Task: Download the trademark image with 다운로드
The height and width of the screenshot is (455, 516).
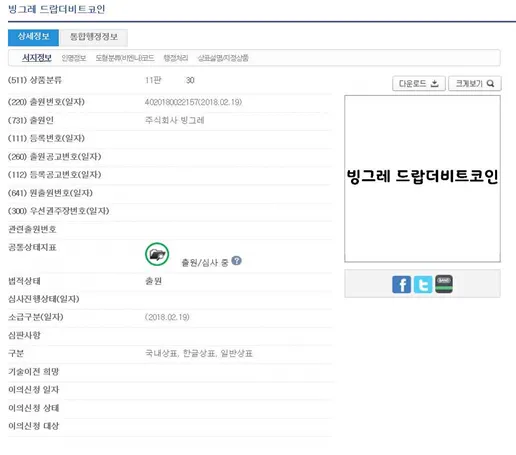Action: 419,83
